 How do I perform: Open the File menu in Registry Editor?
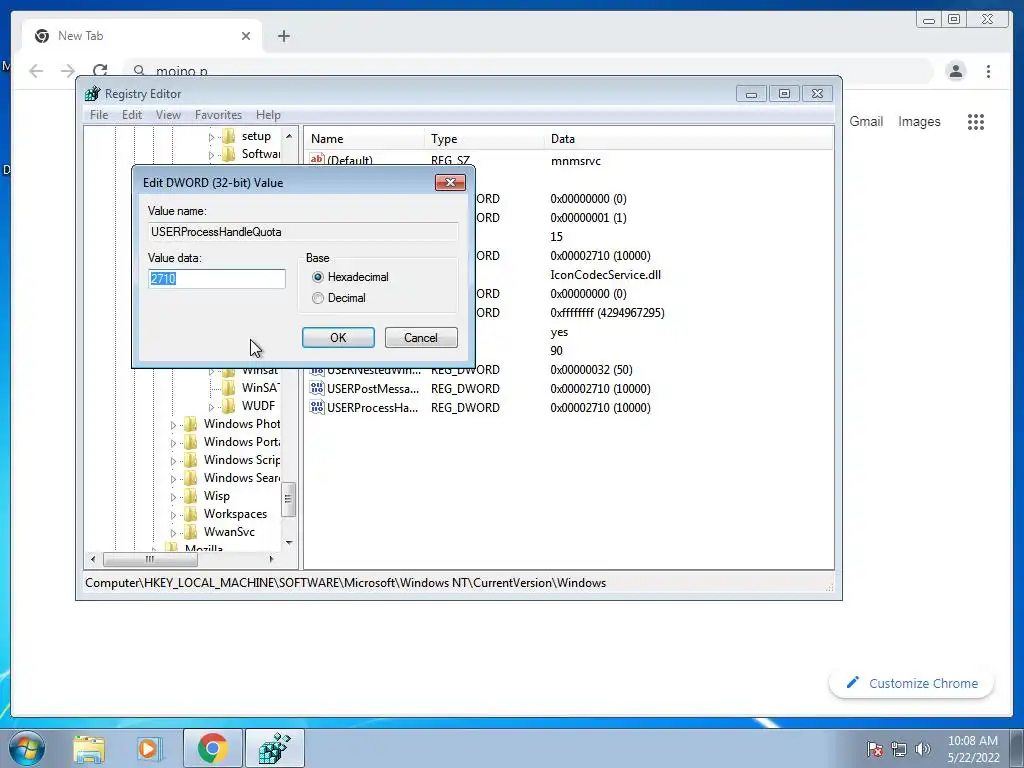pyautogui.click(x=99, y=115)
